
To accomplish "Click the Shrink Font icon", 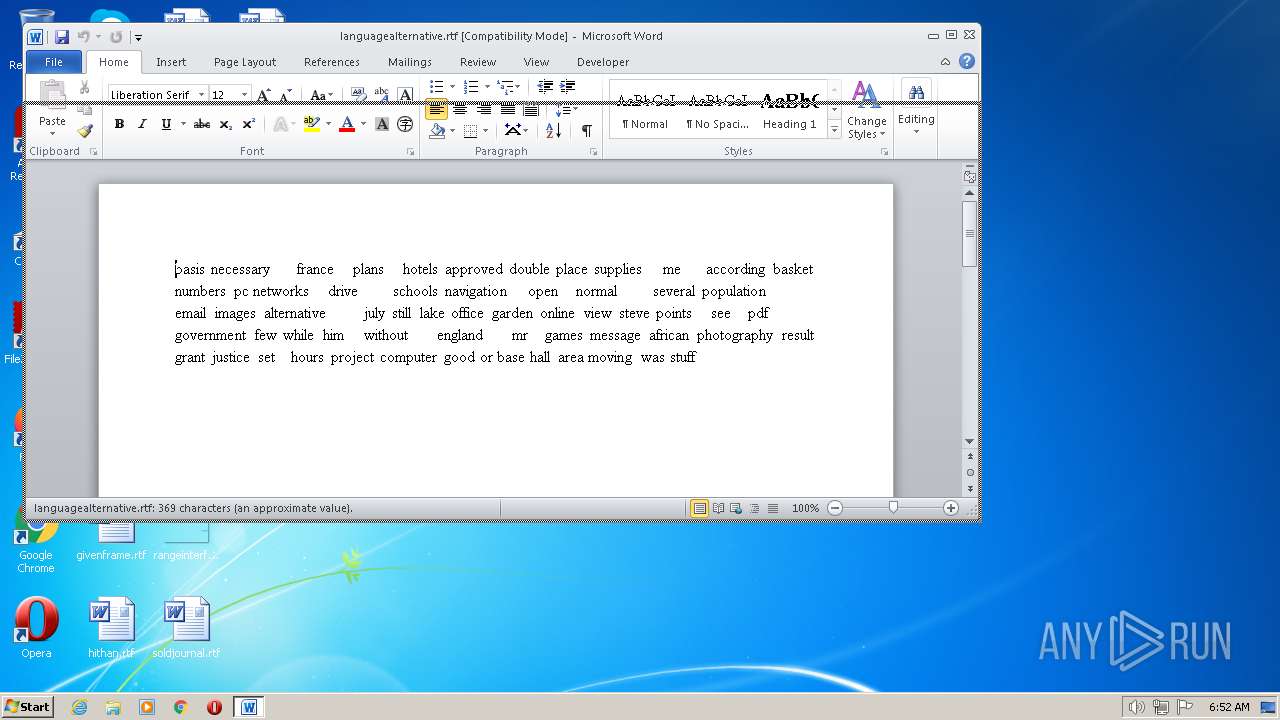I will (285, 95).
